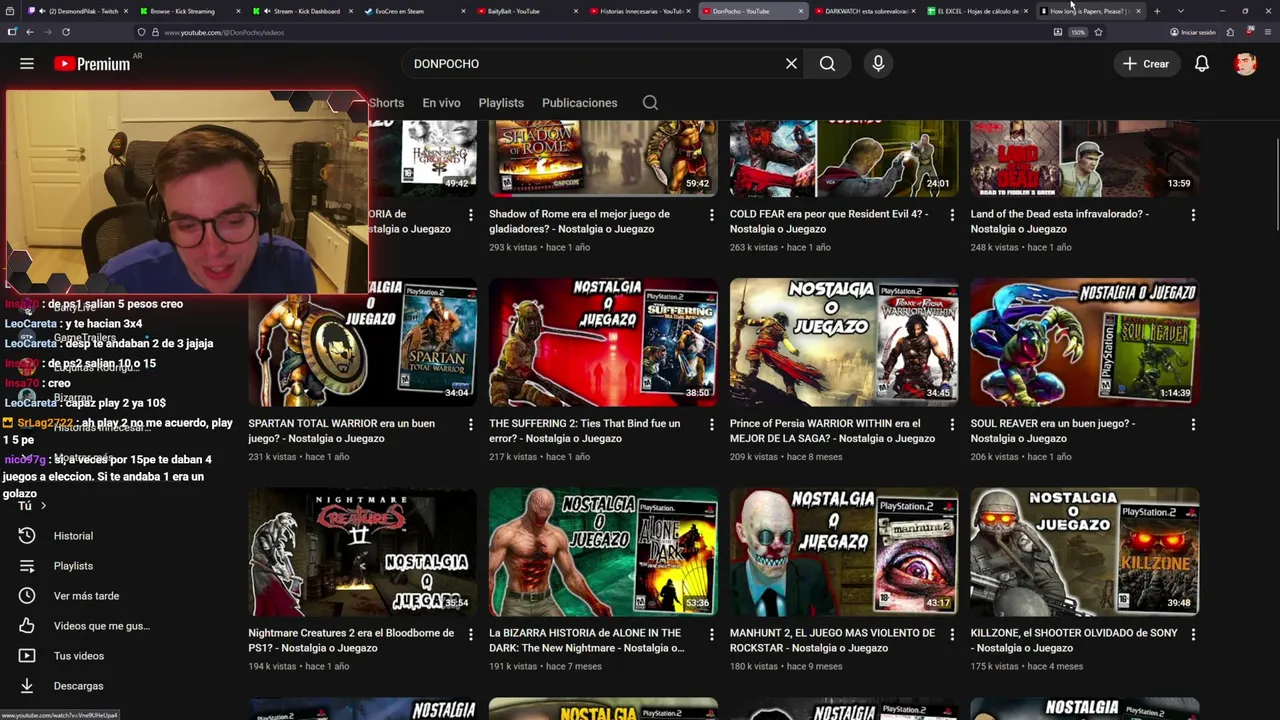Go back with the browser back arrow
The width and height of the screenshot is (1280, 720).
[30, 32]
